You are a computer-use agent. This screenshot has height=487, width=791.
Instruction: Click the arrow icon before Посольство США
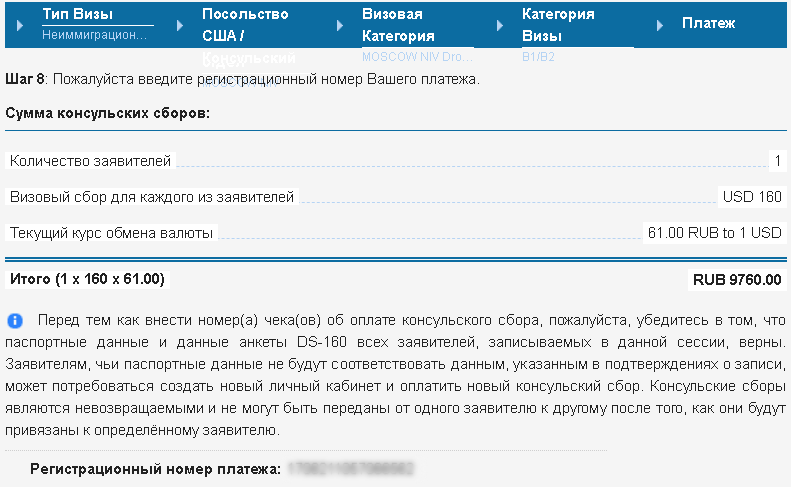click(180, 25)
